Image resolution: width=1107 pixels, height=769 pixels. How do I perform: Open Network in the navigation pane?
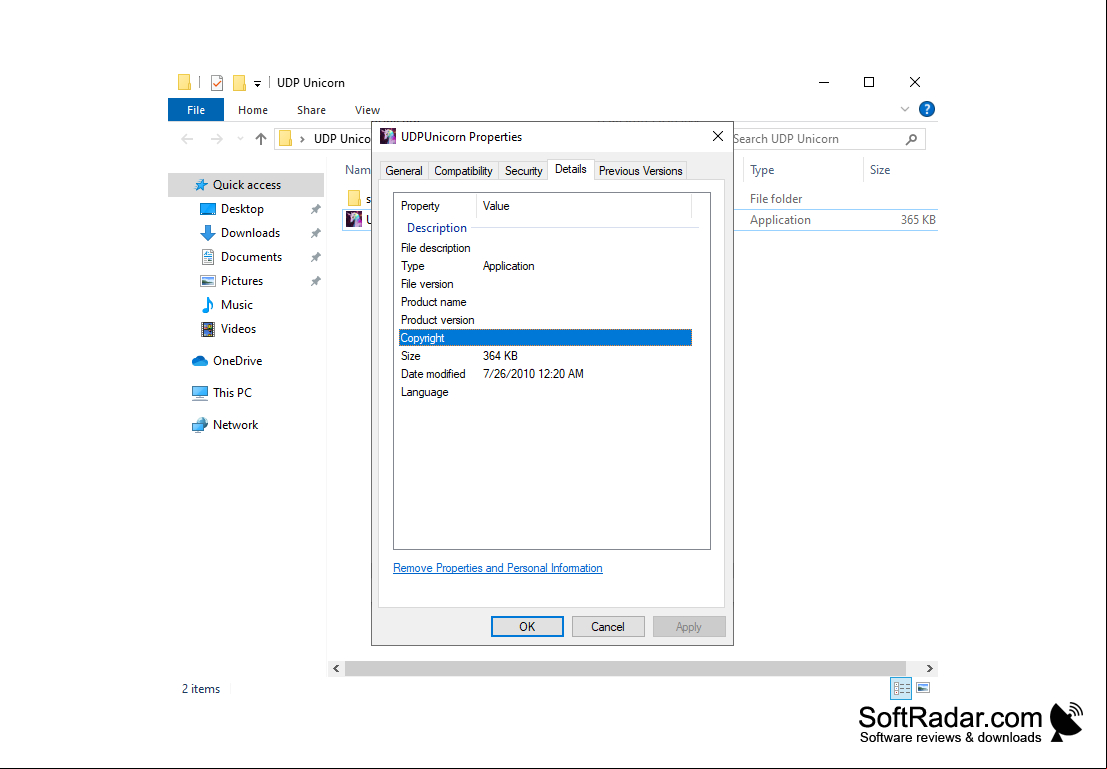[235, 425]
